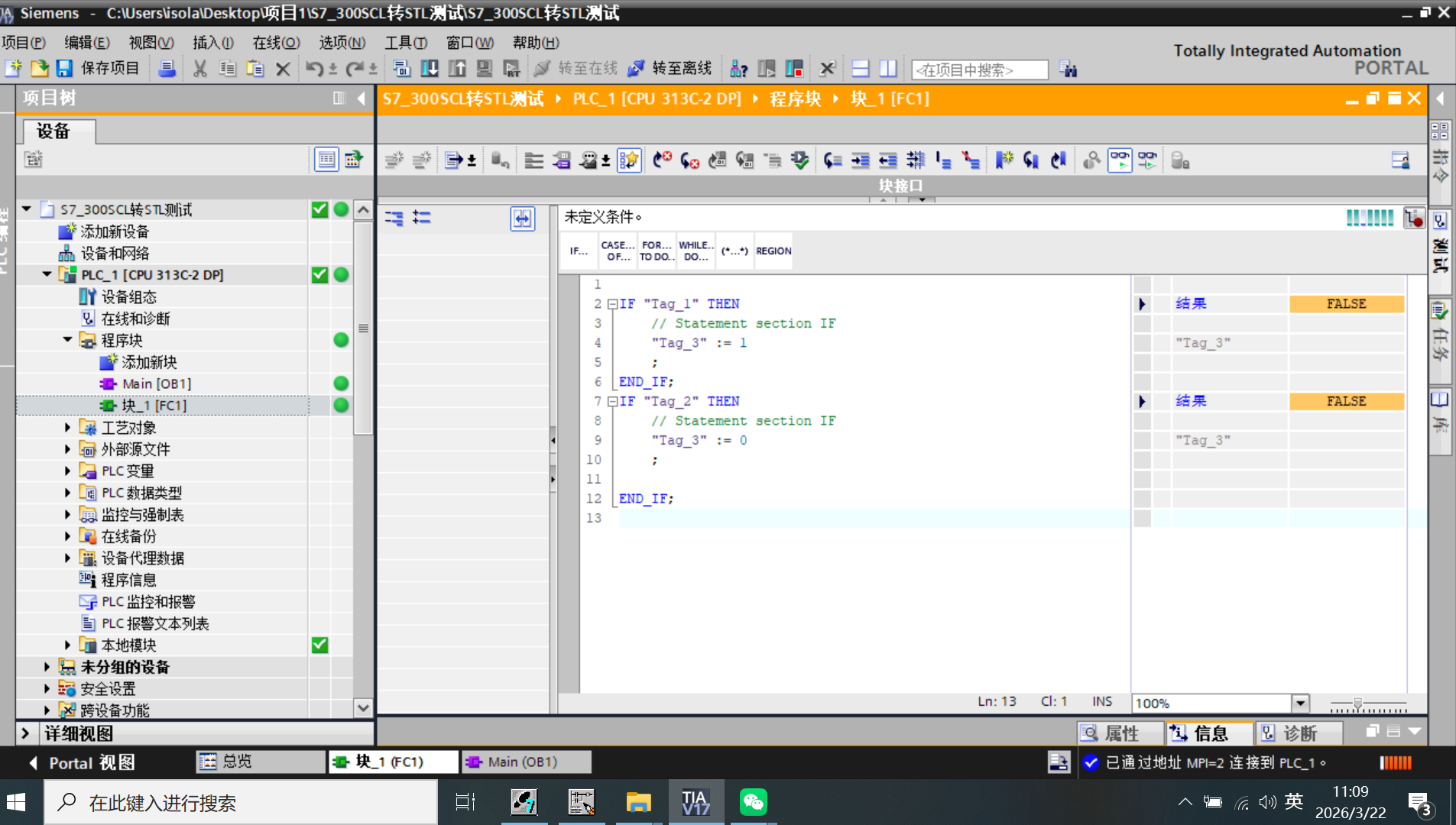1456x825 pixels.
Task: Collapse the IF "Tag_1" code block
Action: (x=612, y=304)
